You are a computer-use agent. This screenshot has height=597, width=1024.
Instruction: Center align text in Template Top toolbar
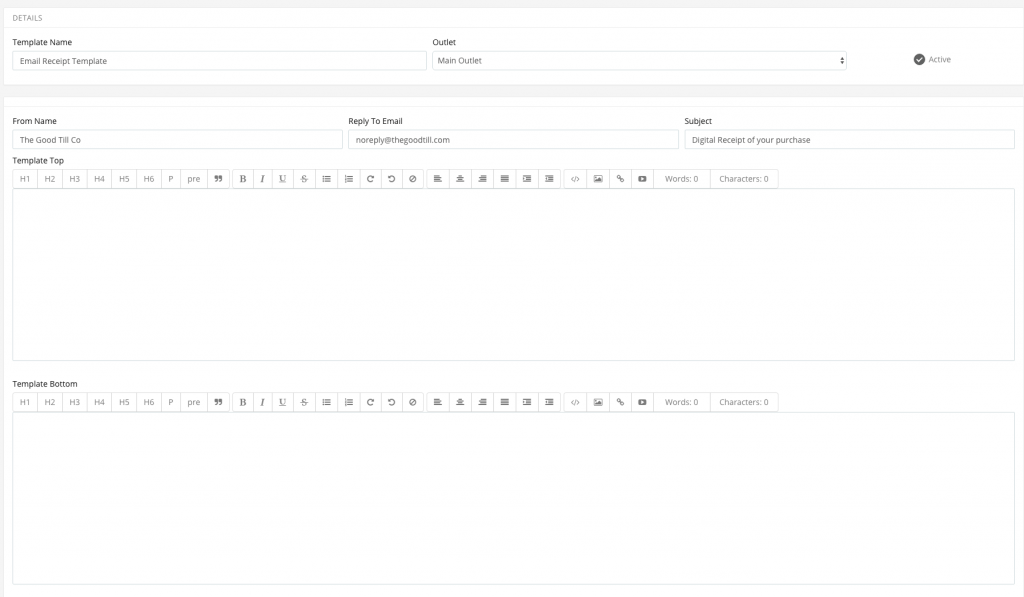pos(460,179)
